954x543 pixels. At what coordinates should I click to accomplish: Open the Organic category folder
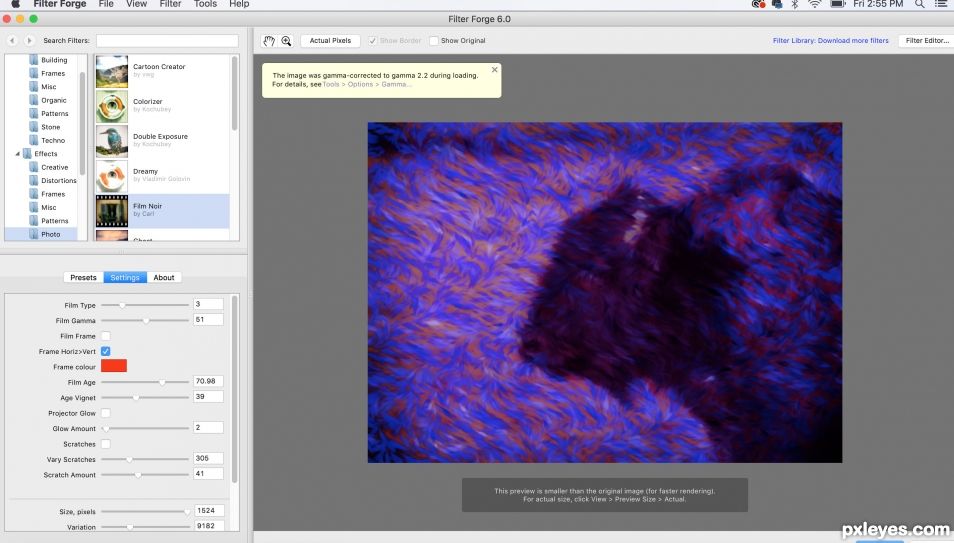pos(48,100)
